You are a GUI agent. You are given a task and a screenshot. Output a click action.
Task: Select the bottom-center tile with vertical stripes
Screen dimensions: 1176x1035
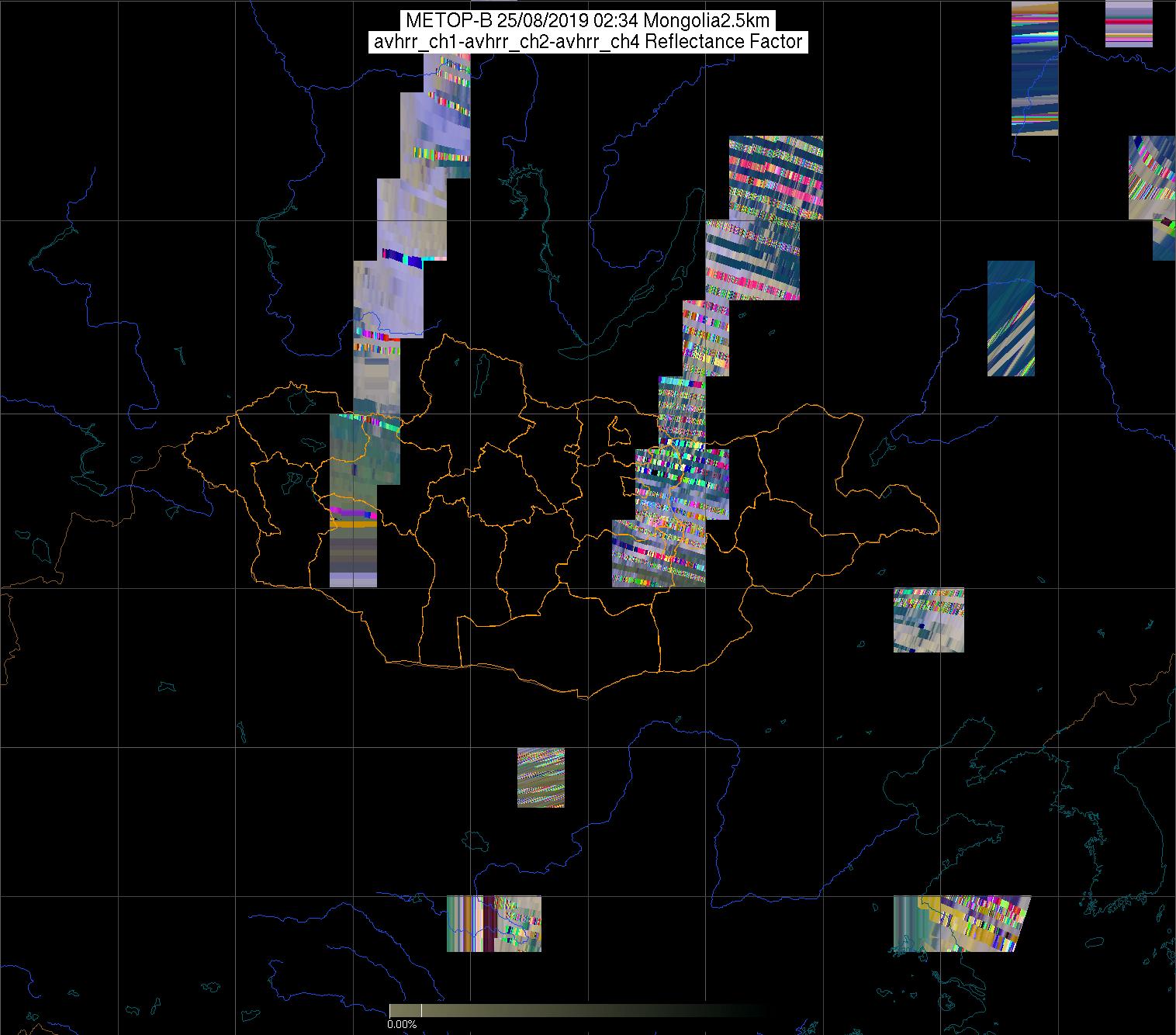click(x=493, y=923)
